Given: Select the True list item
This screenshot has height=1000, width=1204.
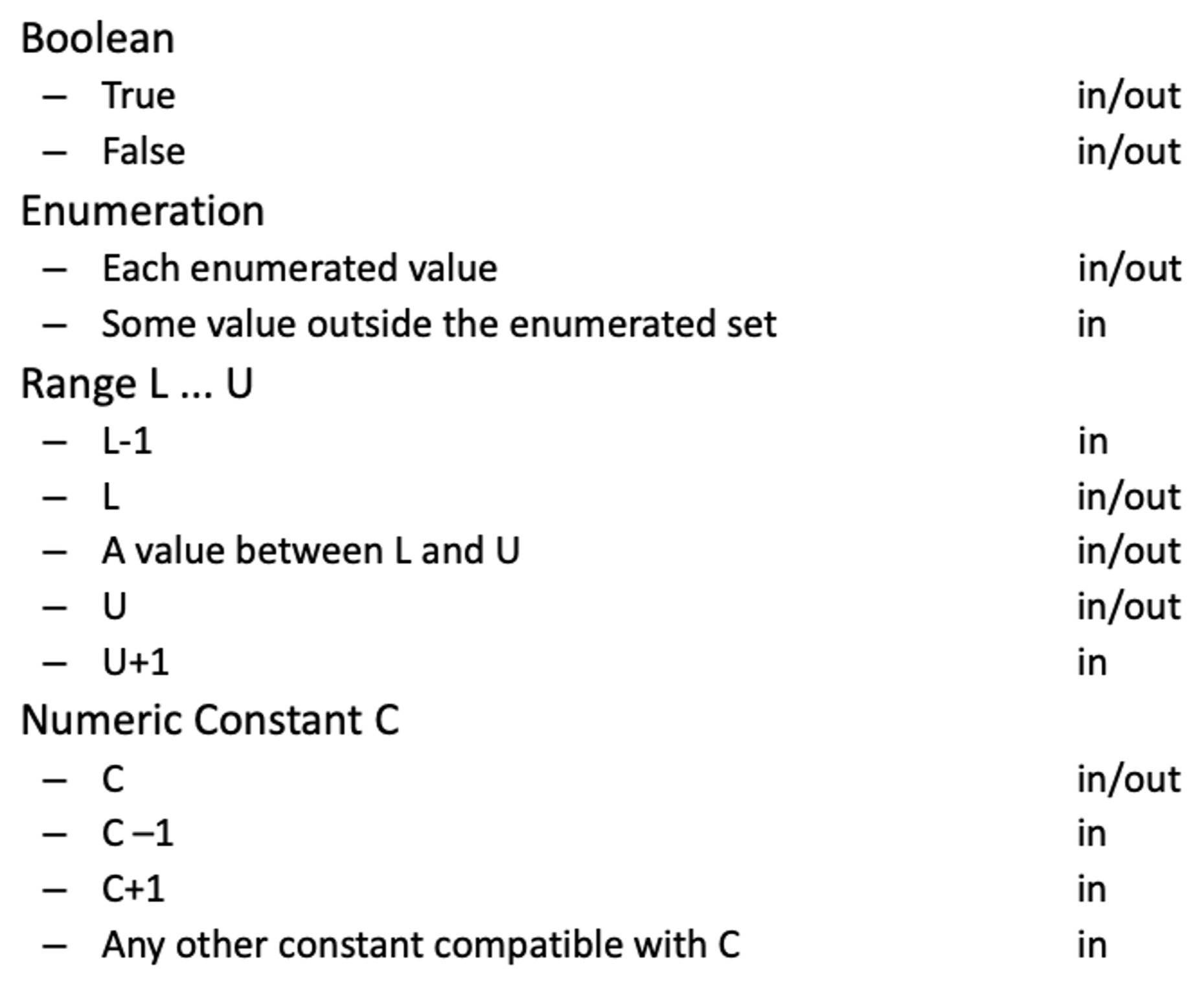Looking at the screenshot, I should 139,96.
